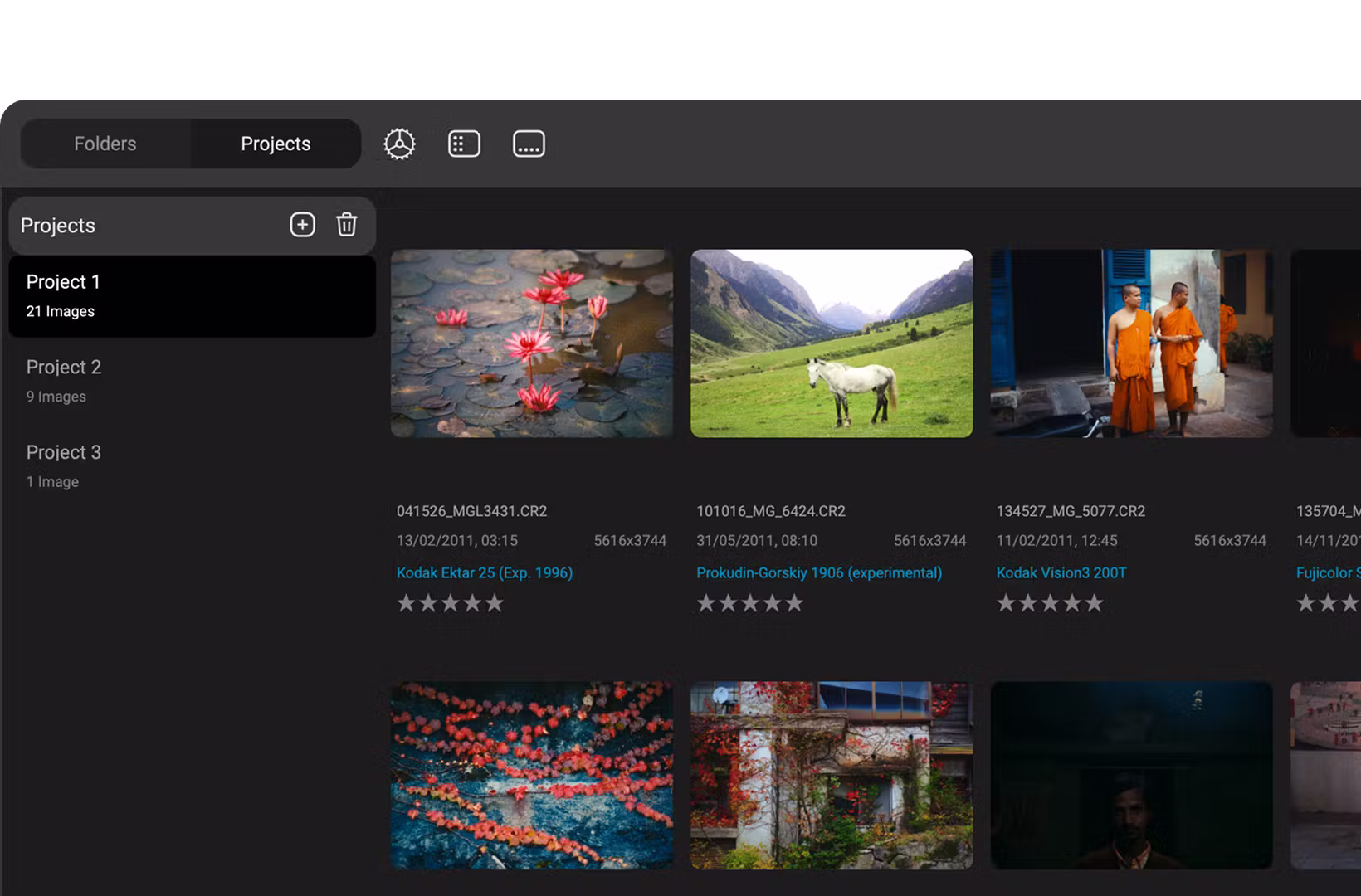Open Project 1 with 21 images

tap(192, 296)
